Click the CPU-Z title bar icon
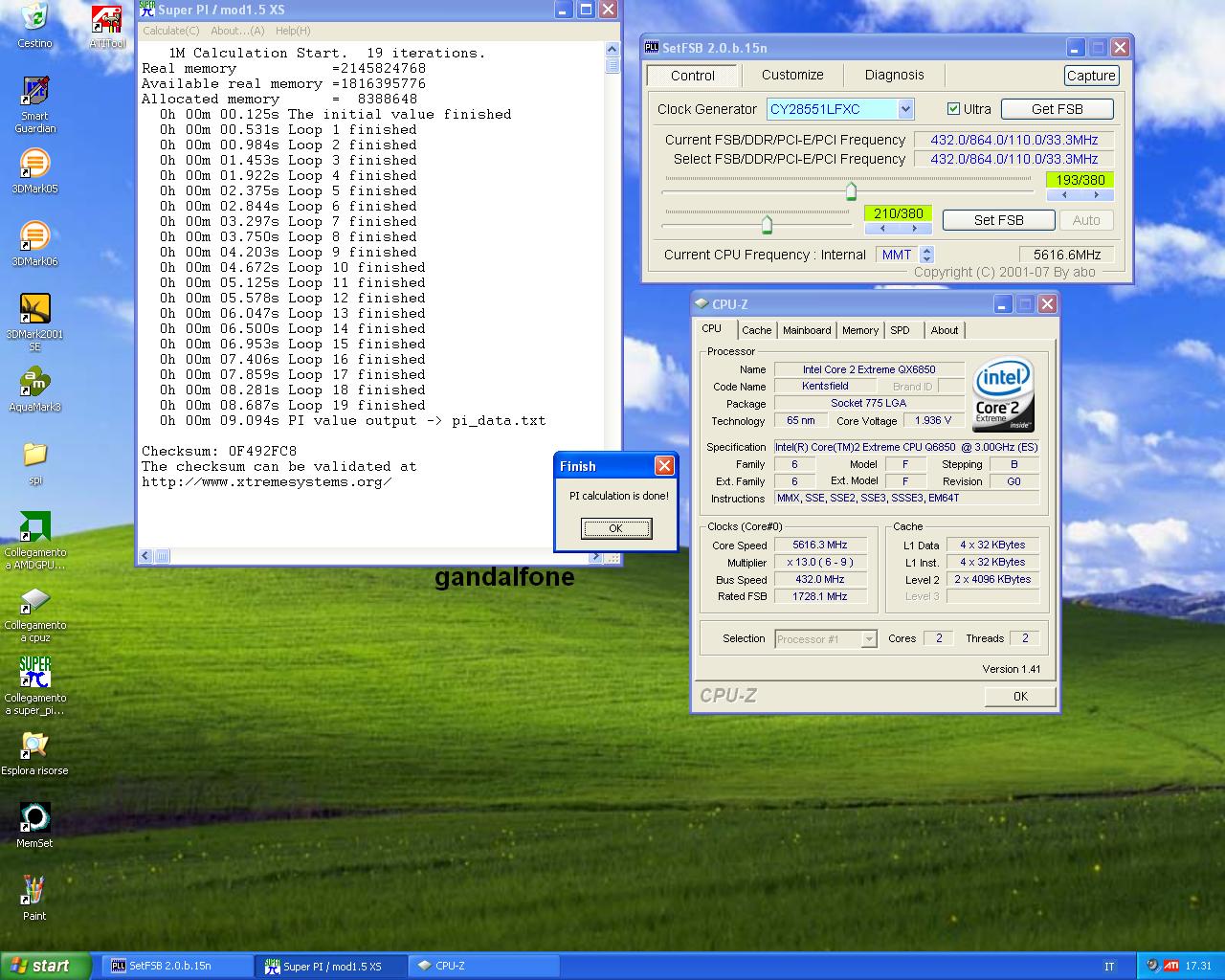This screenshot has height=980, width=1225. [x=702, y=303]
